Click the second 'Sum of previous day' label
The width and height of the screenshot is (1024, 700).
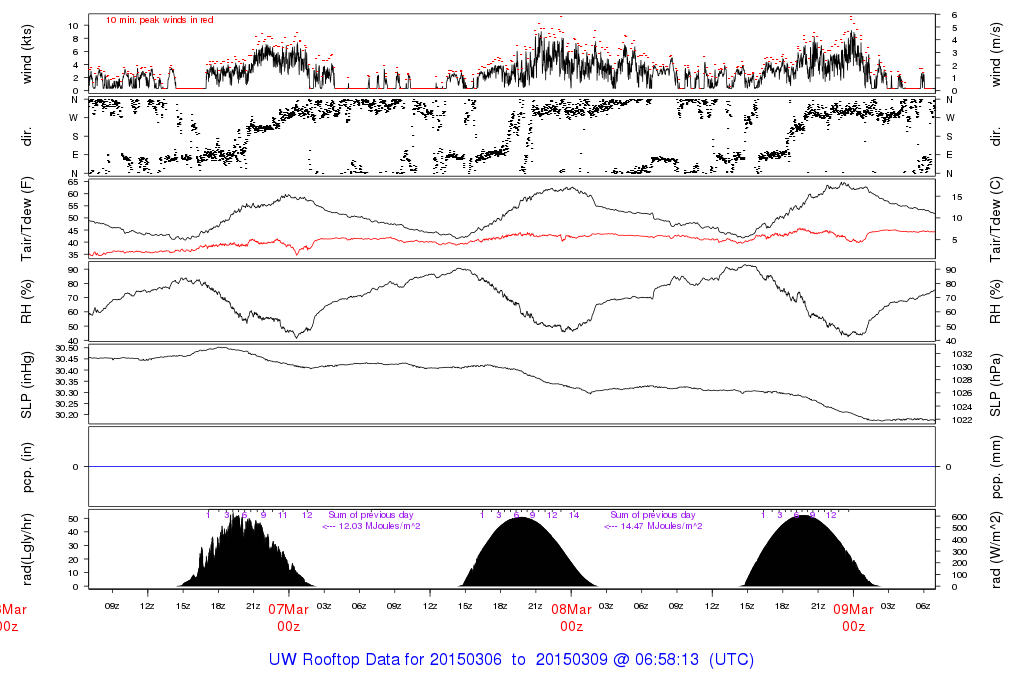coord(653,515)
